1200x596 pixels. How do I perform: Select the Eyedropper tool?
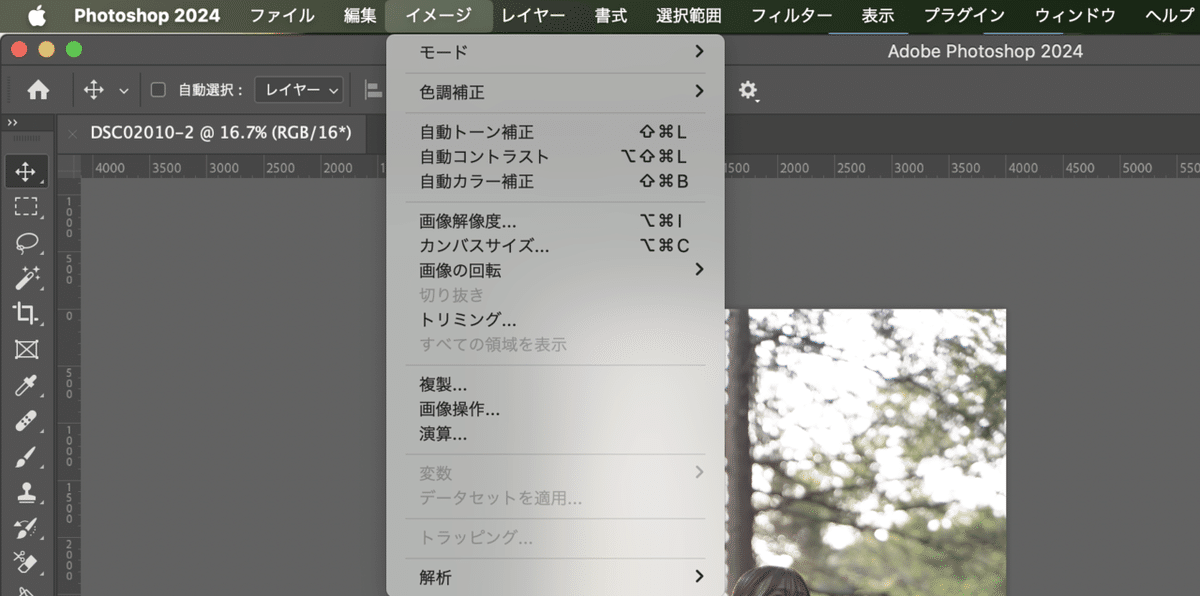click(26, 385)
